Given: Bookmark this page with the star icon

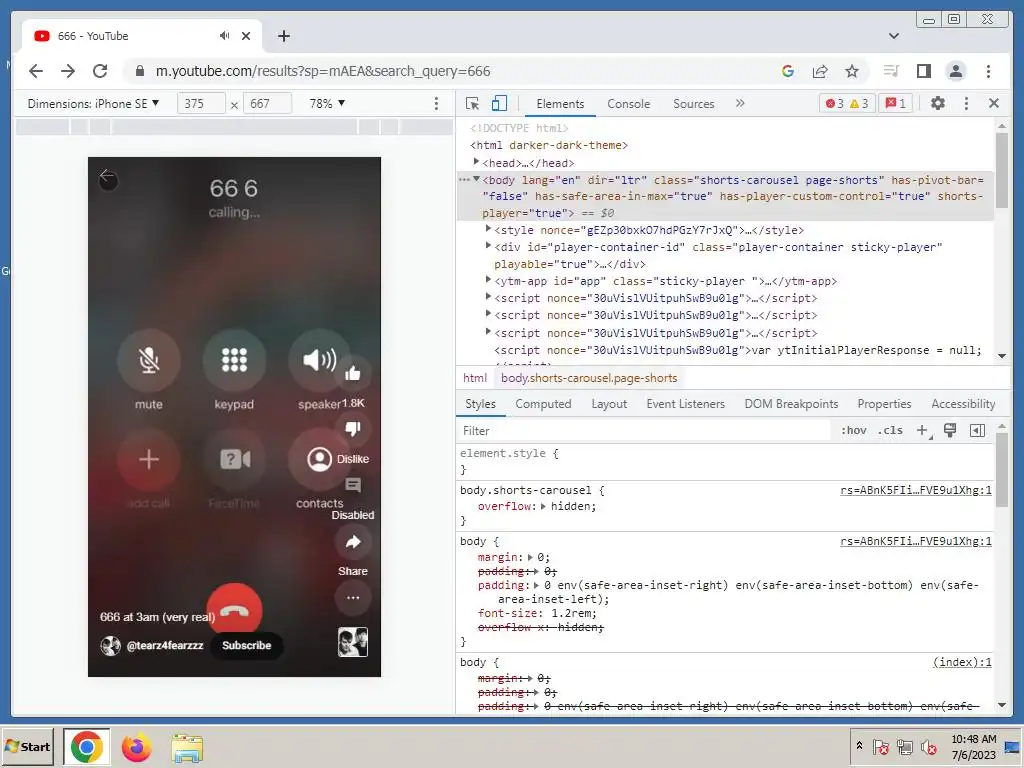Looking at the screenshot, I should click(852, 71).
